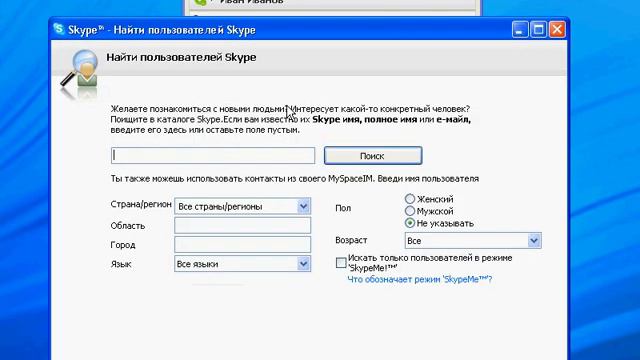Click the heading 'Найти пользователей Skype'
The width and height of the screenshot is (640, 360).
tap(181, 57)
